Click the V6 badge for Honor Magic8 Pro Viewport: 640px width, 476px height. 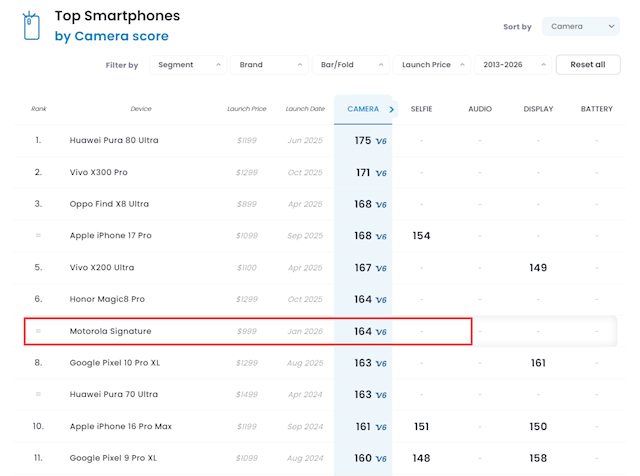tap(380, 300)
